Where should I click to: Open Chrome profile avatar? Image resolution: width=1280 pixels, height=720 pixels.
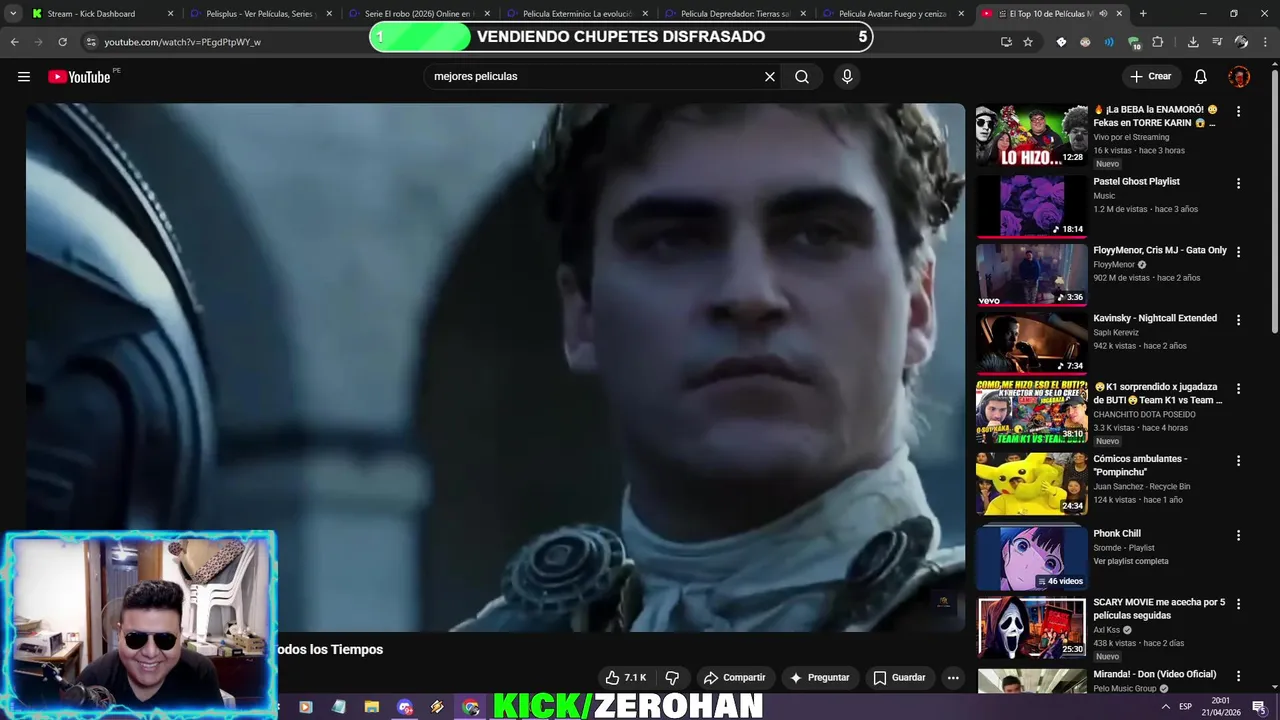[1241, 42]
